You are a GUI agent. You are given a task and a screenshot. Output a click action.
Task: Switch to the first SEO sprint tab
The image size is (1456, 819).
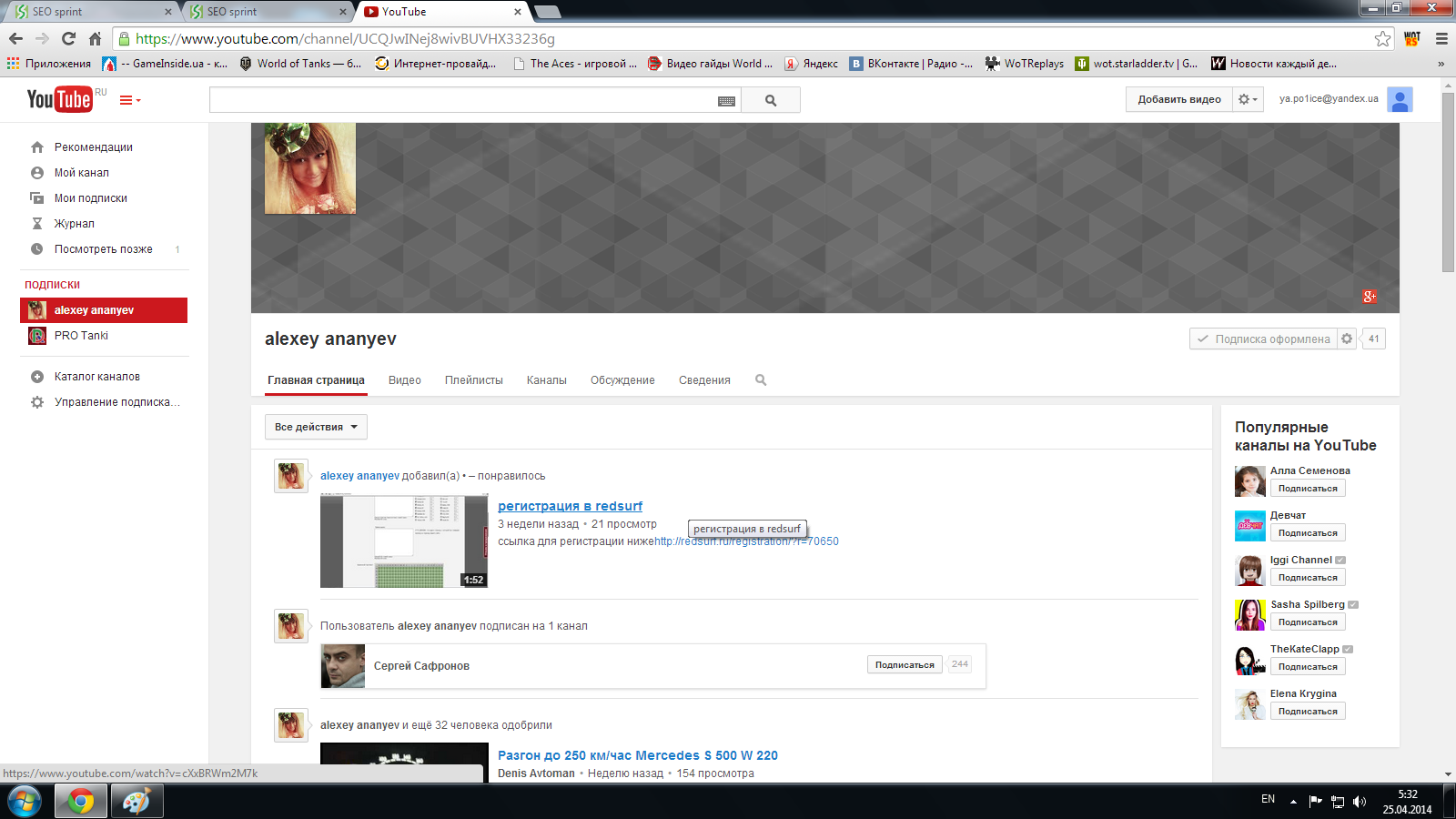[x=91, y=12]
